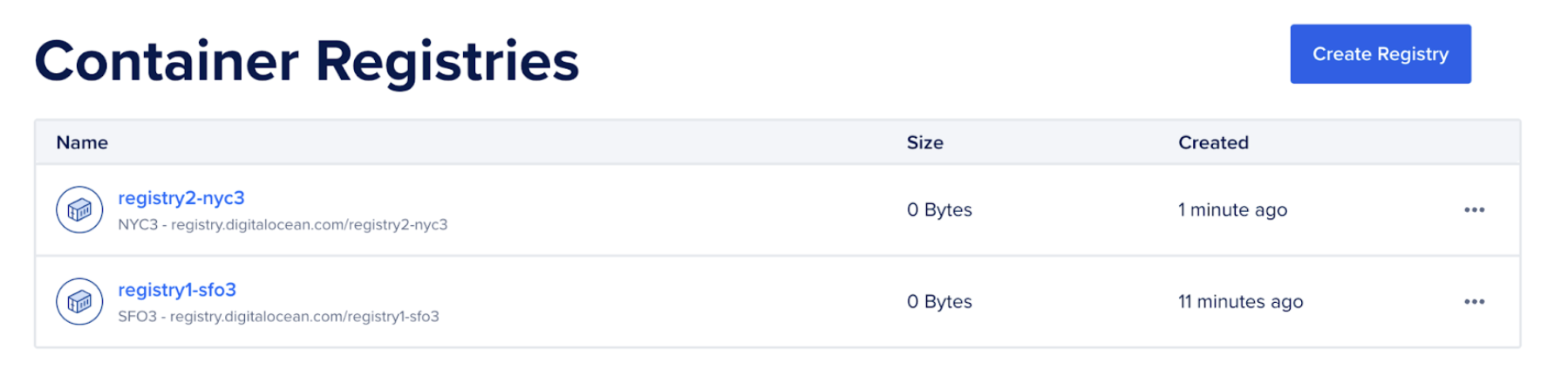This screenshot has height=391, width=1568.
Task: Select the registry.digitalocean.com/registry1-sfo3 URL text
Action: [x=304, y=317]
